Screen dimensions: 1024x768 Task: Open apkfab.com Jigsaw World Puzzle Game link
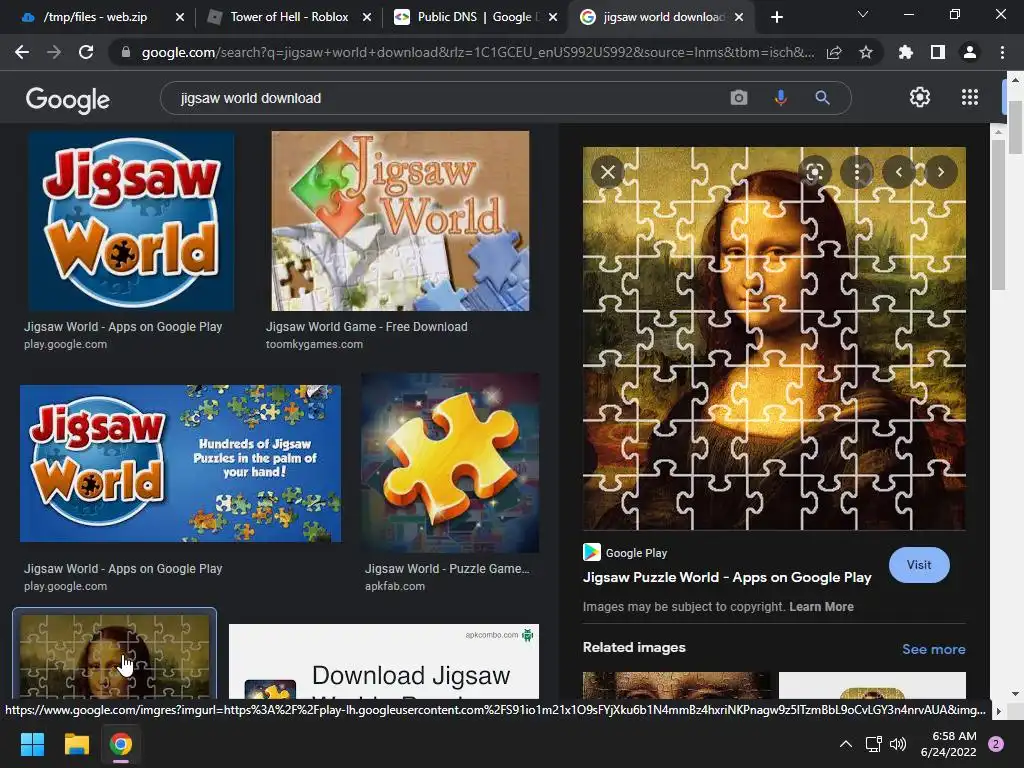447,577
